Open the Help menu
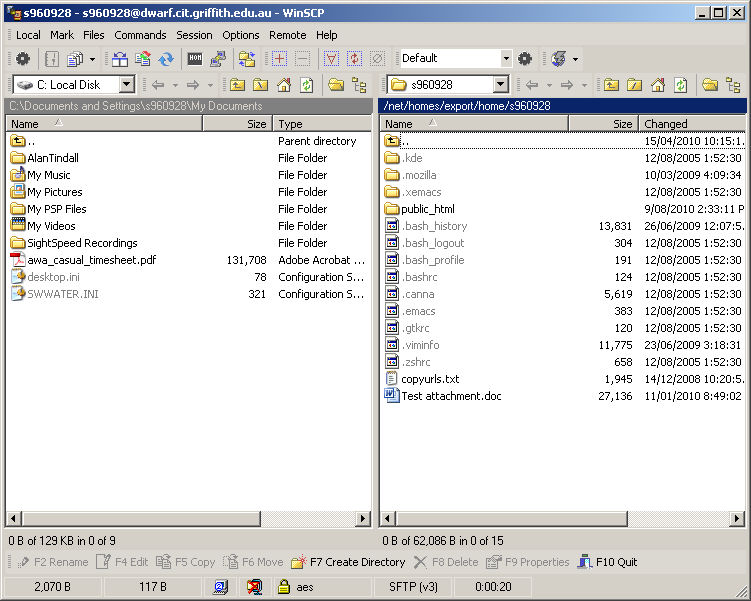 pyautogui.click(x=327, y=35)
